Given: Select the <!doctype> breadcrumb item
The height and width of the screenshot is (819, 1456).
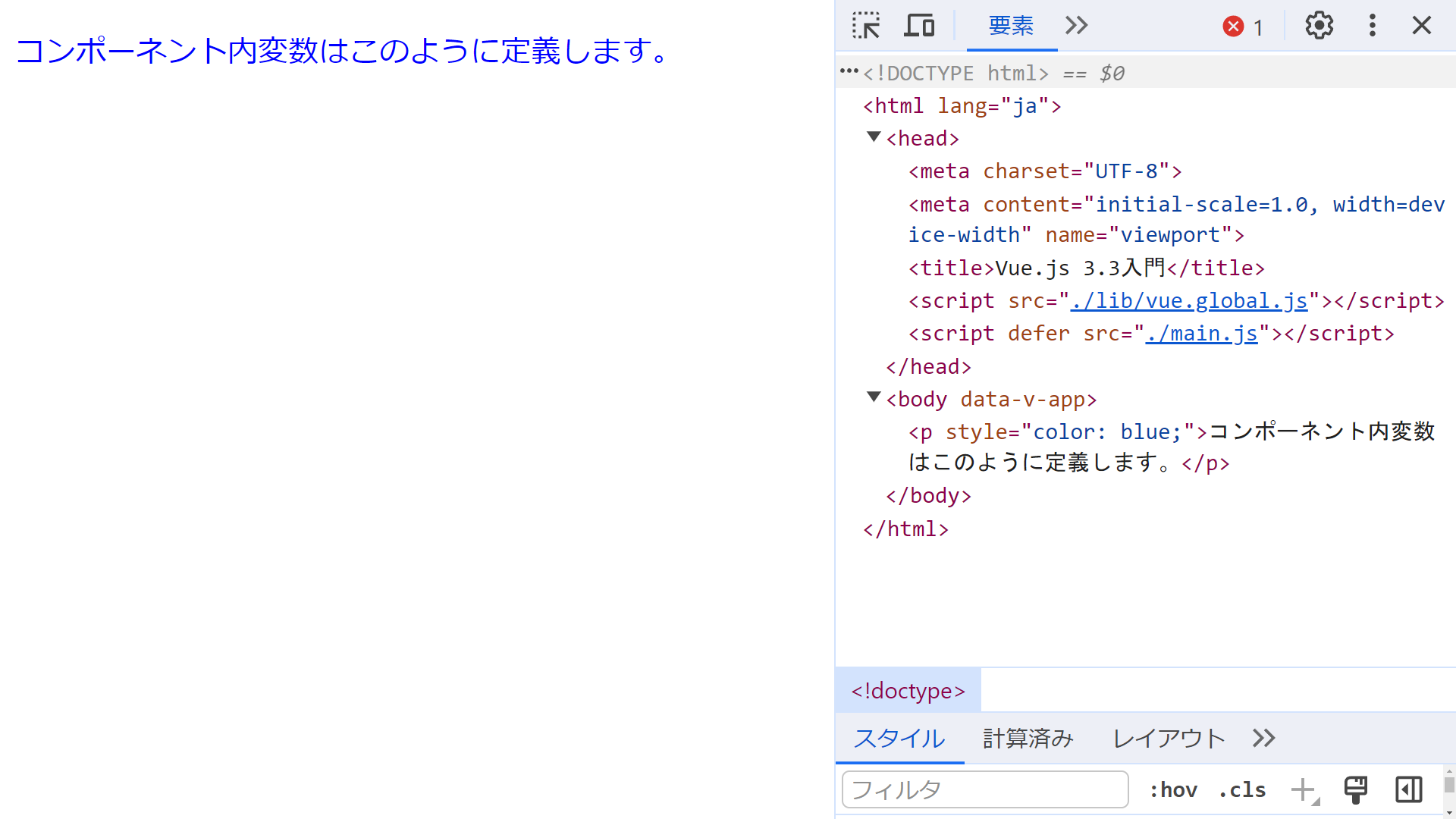Looking at the screenshot, I should (x=908, y=691).
